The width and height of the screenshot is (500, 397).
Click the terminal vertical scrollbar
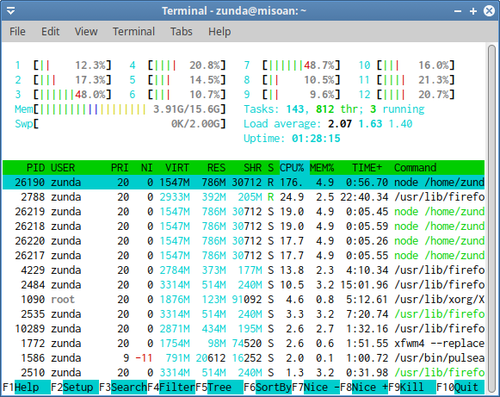492,219
